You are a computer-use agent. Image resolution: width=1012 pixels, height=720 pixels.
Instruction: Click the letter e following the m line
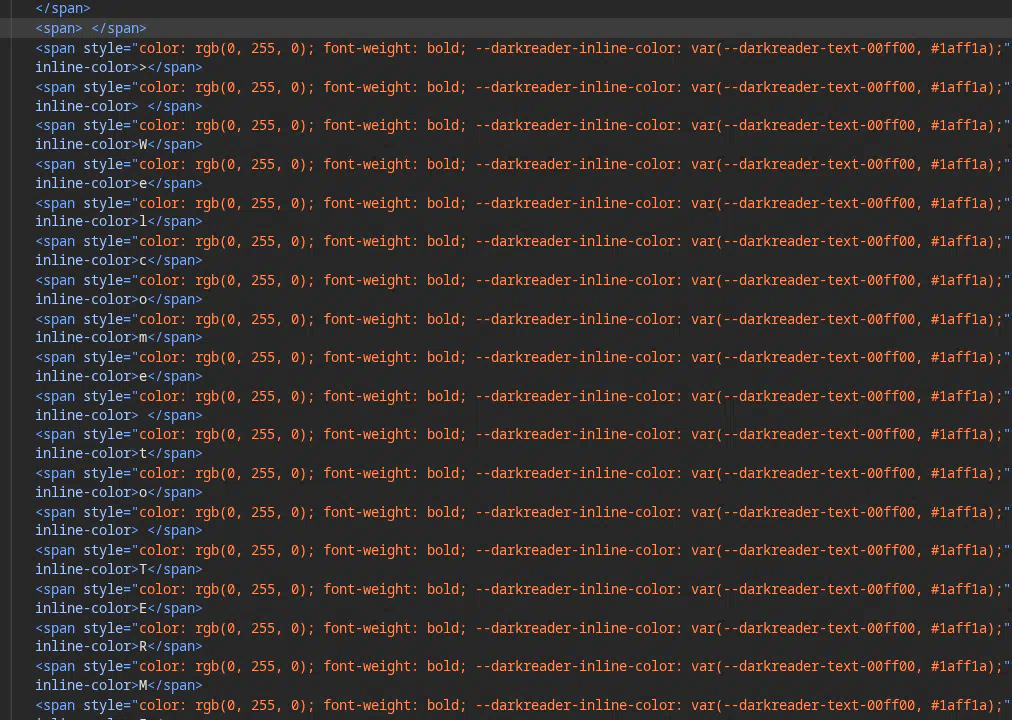(143, 376)
